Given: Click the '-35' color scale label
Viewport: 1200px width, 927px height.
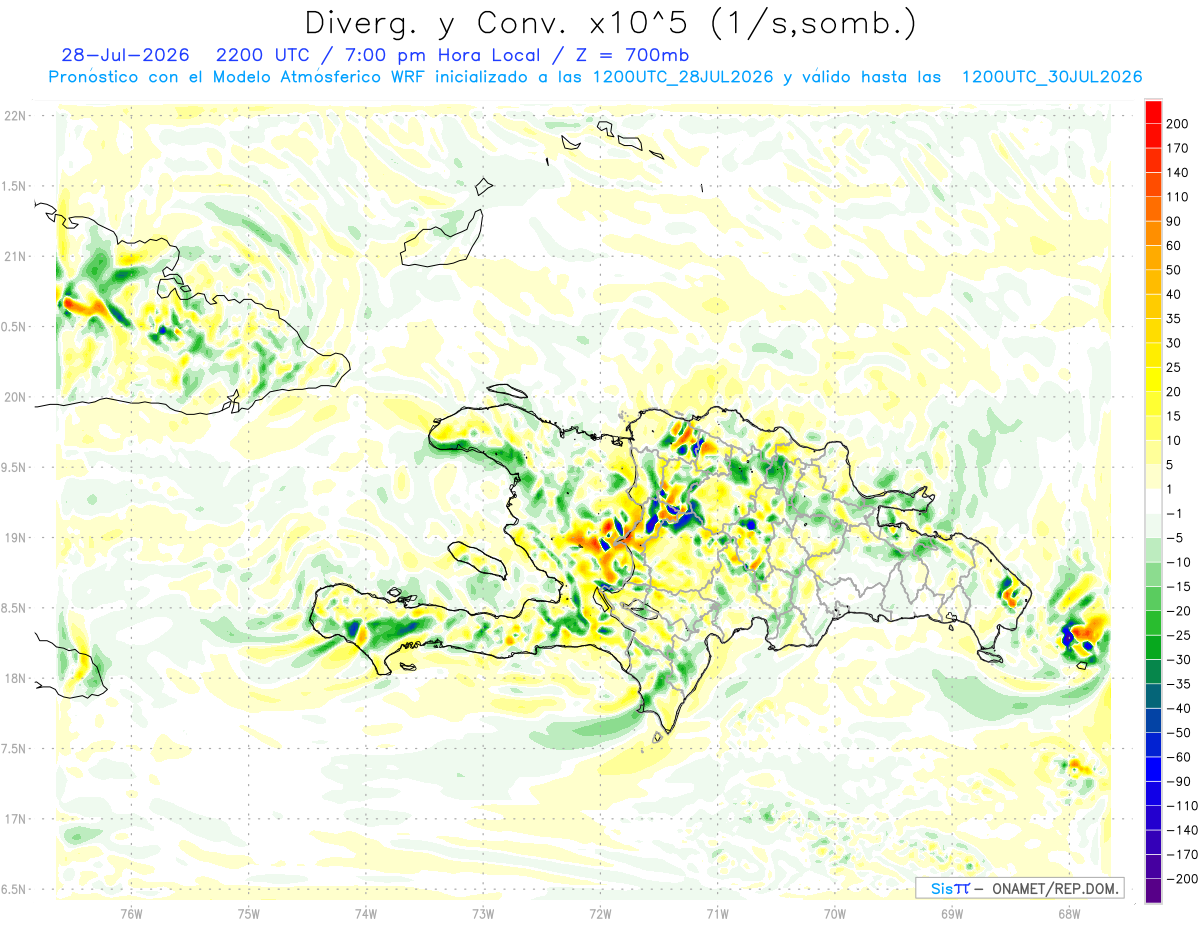Looking at the screenshot, I should pyautogui.click(x=1179, y=684).
